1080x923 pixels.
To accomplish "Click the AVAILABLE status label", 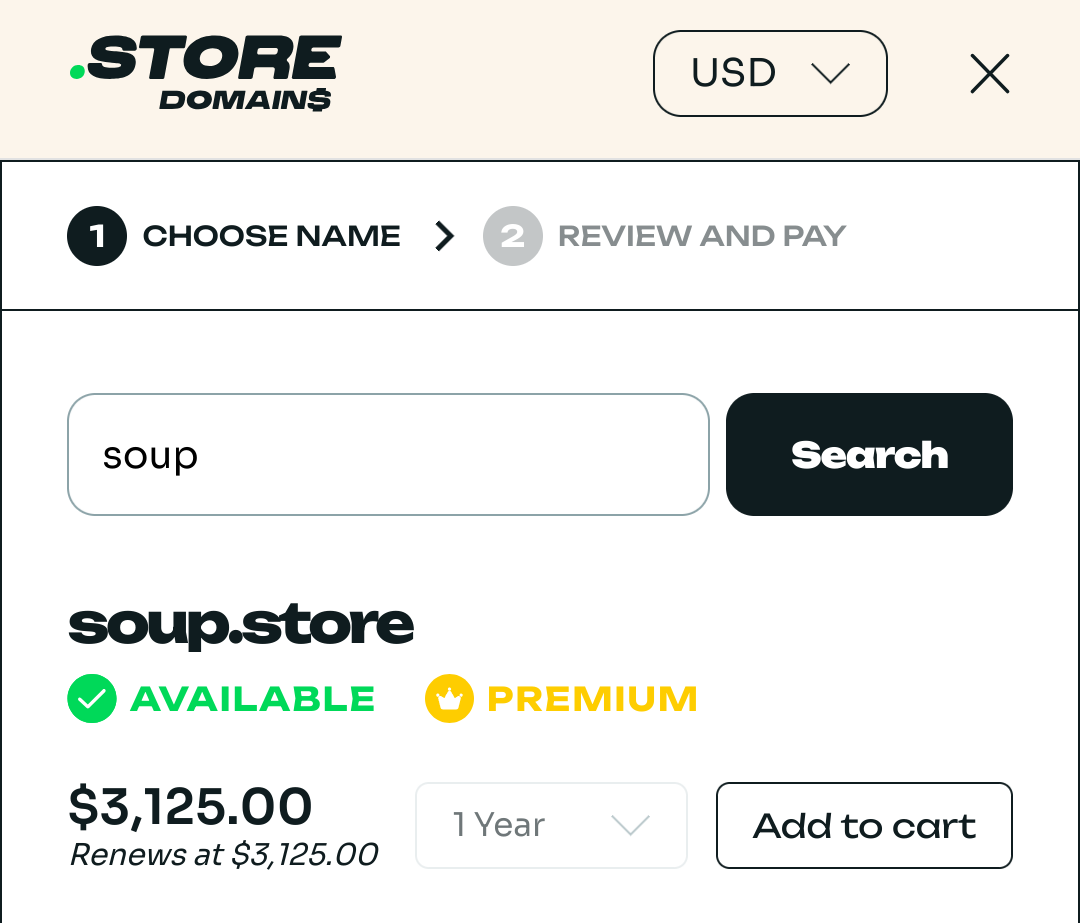I will (x=253, y=698).
